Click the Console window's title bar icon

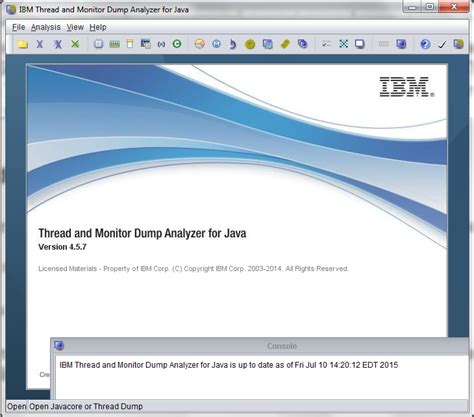point(59,345)
